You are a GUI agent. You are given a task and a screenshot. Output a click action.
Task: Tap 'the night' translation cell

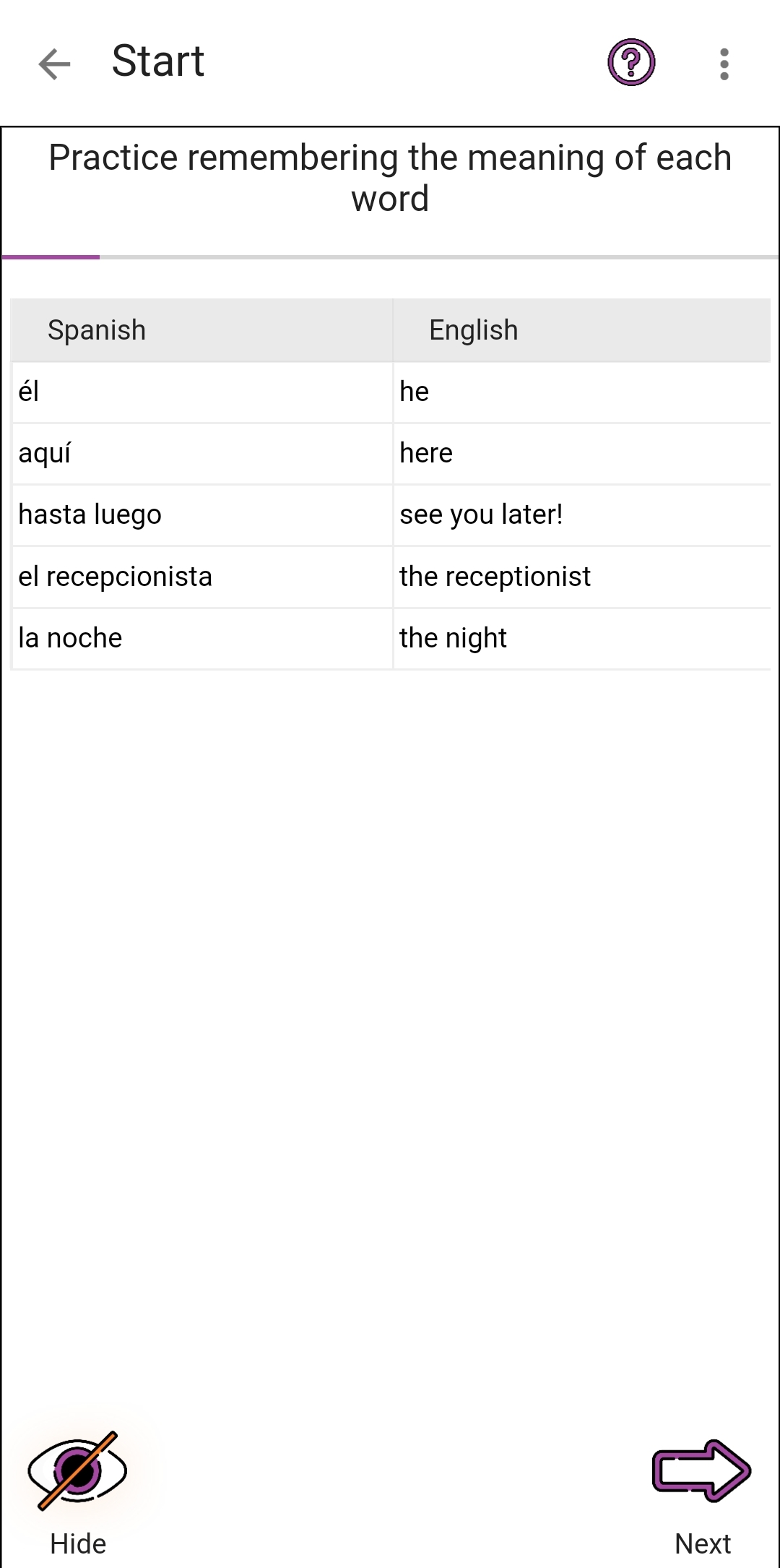pyautogui.click(x=582, y=639)
